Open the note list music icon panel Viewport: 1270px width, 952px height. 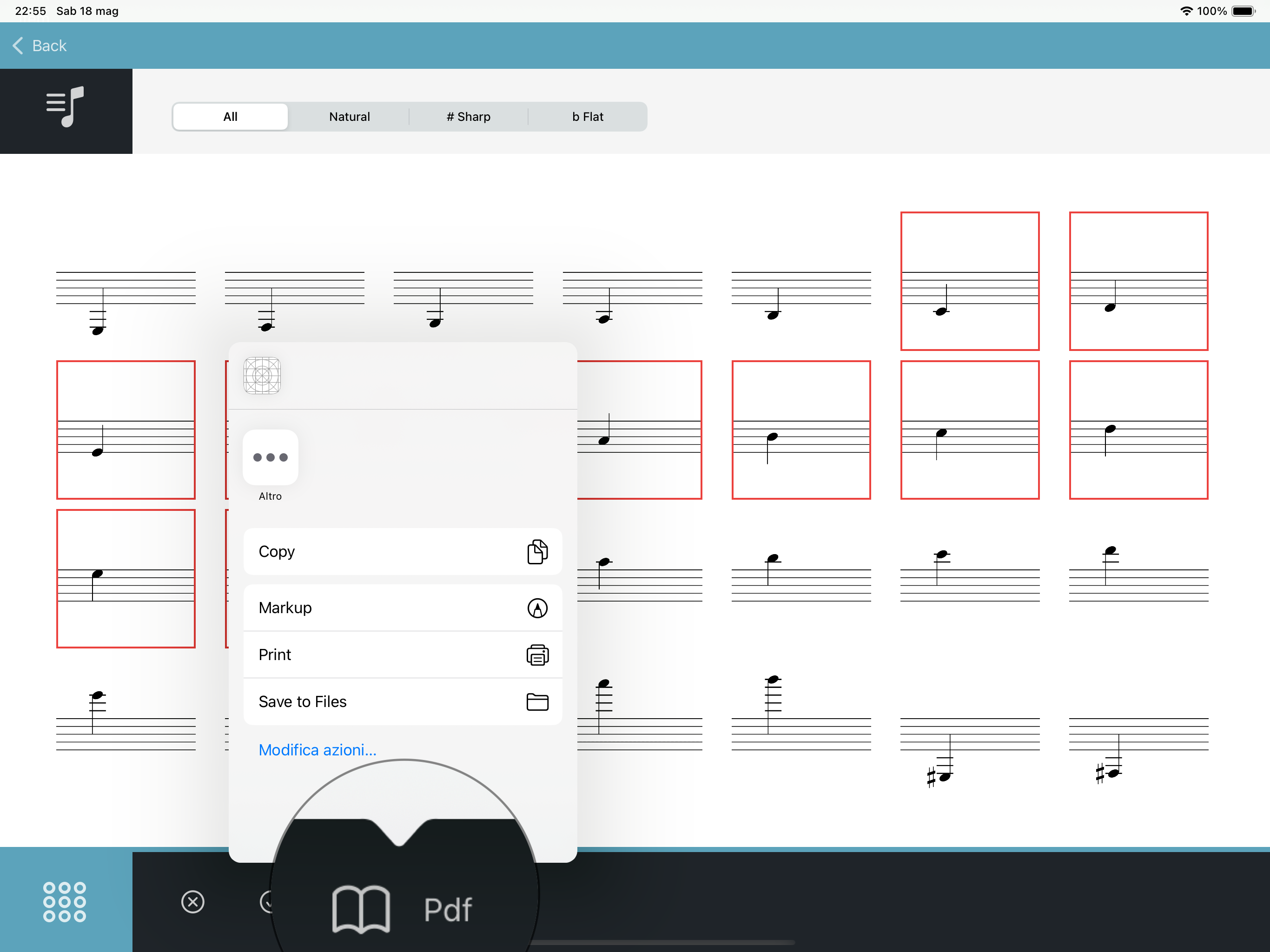tap(66, 111)
